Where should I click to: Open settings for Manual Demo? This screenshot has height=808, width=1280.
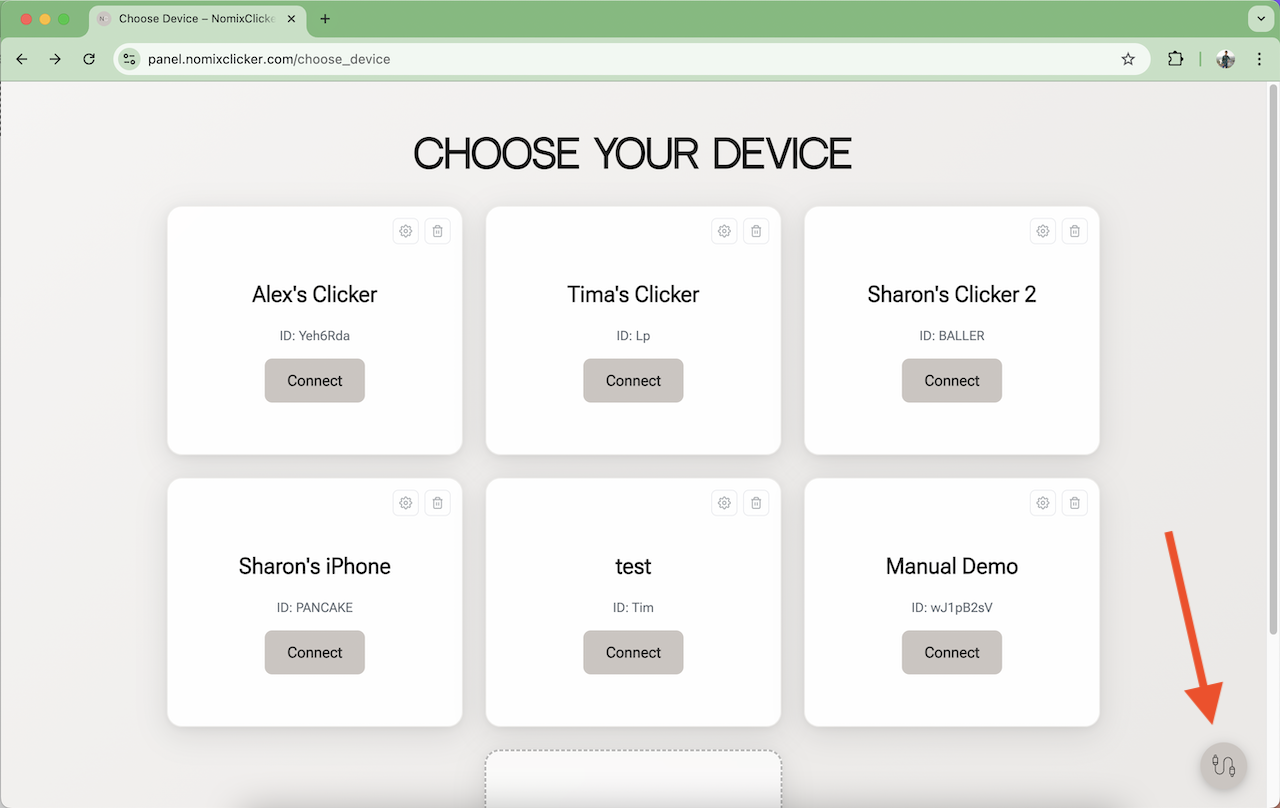tap(1043, 503)
